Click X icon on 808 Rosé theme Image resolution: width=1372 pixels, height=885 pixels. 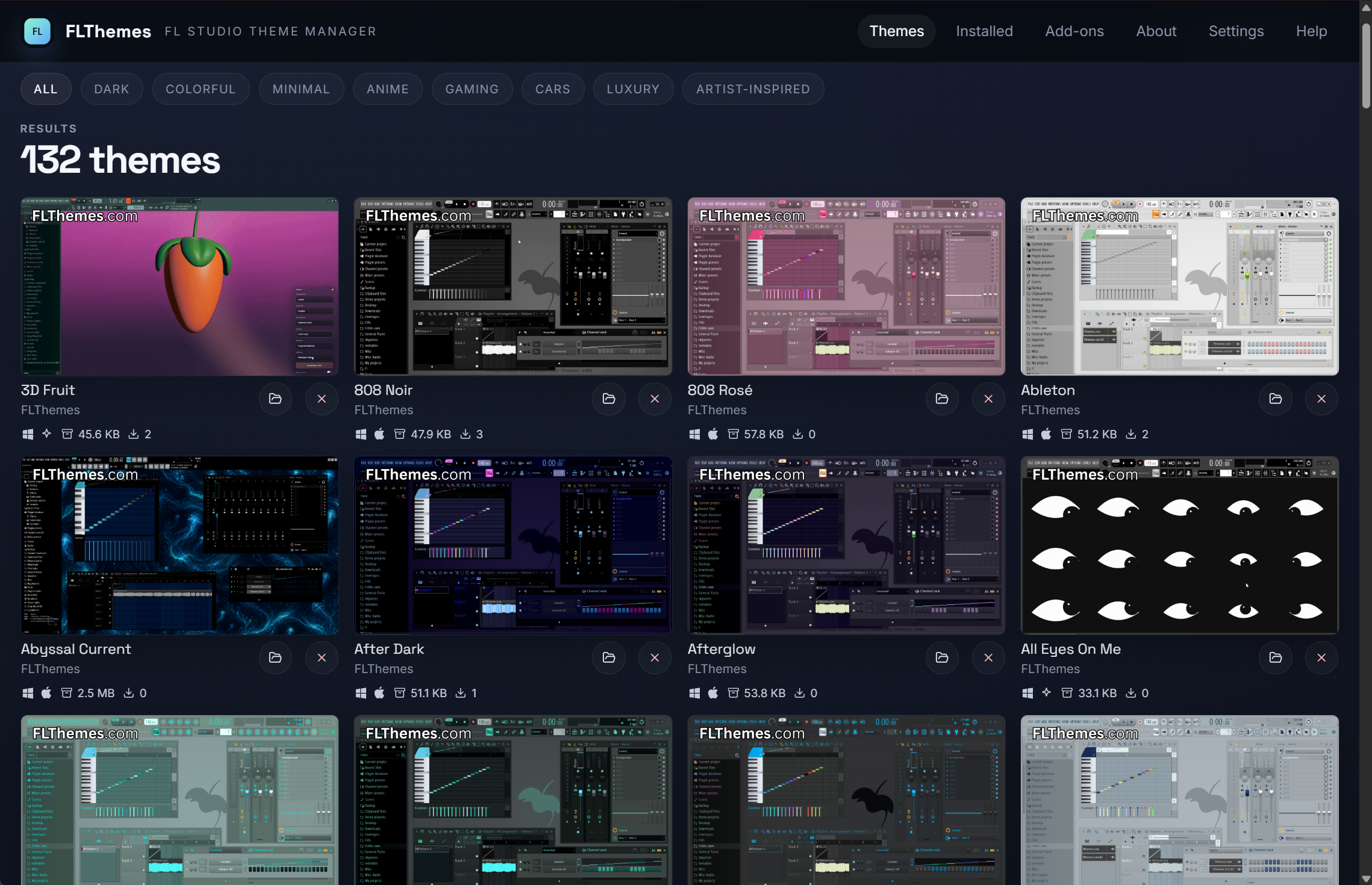tap(988, 399)
